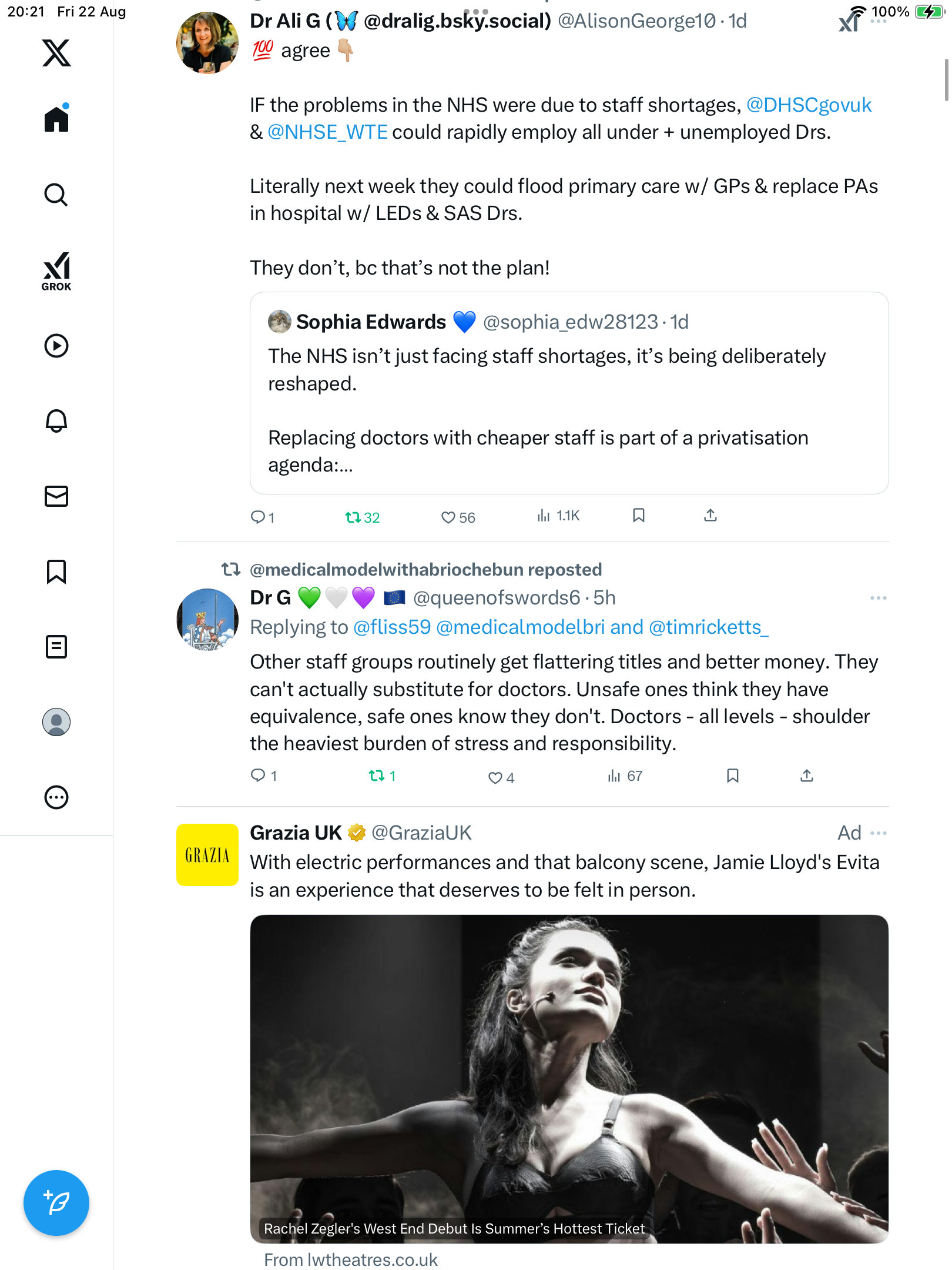Open the @DHSCgovuk mention link
This screenshot has width=952, height=1270.
point(809,105)
